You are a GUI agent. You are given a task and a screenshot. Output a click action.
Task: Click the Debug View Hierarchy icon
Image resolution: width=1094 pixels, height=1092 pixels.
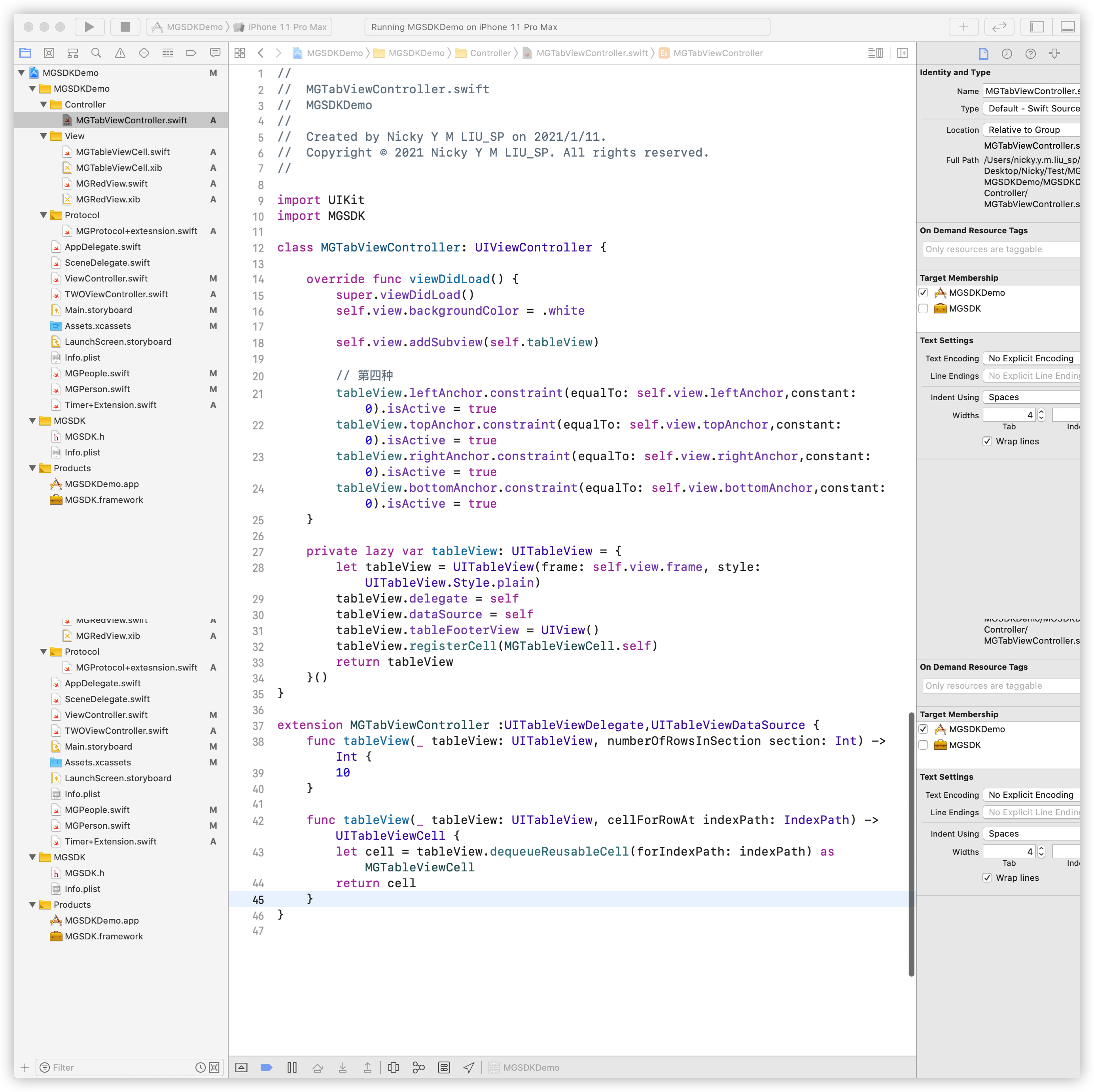coord(393,1067)
